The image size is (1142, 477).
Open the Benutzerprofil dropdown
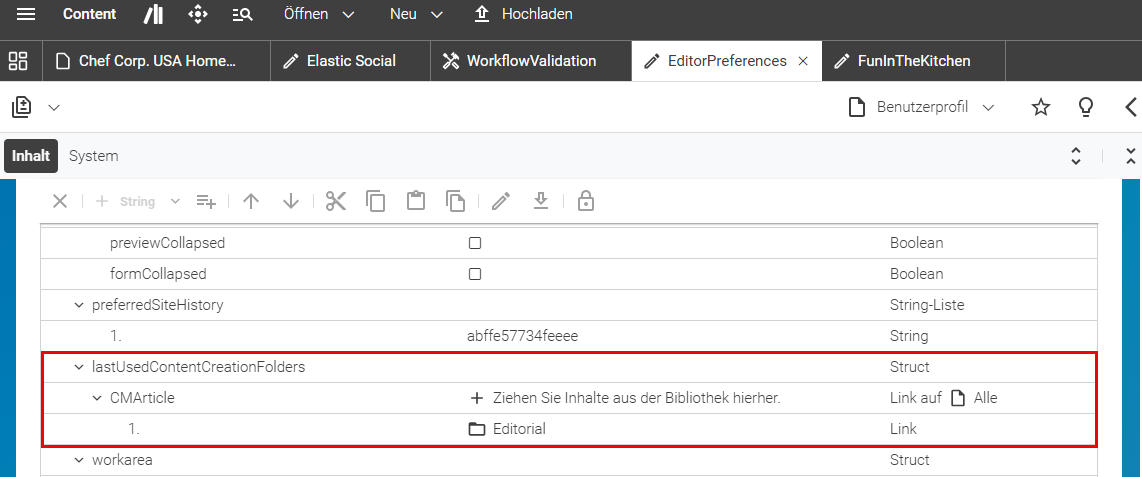(x=921, y=108)
